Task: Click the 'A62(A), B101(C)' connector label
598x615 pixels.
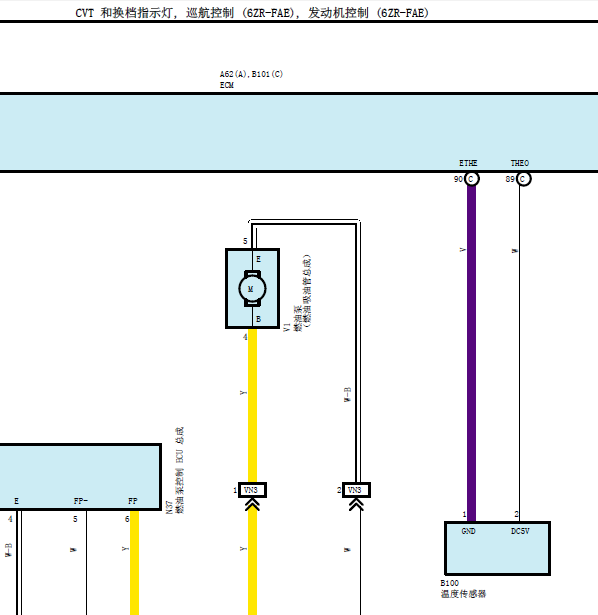Action: click(x=251, y=74)
